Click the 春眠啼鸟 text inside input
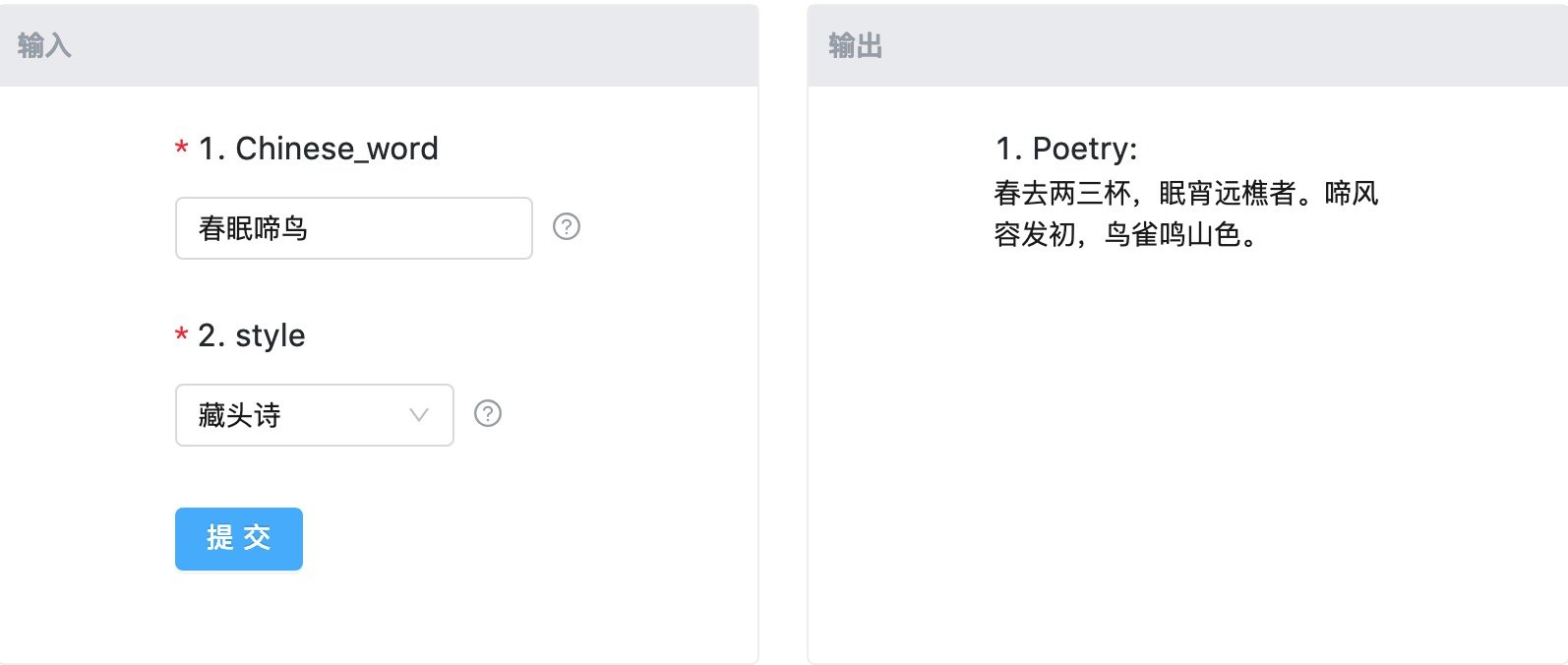This screenshot has width=1568, height=665. tap(254, 228)
